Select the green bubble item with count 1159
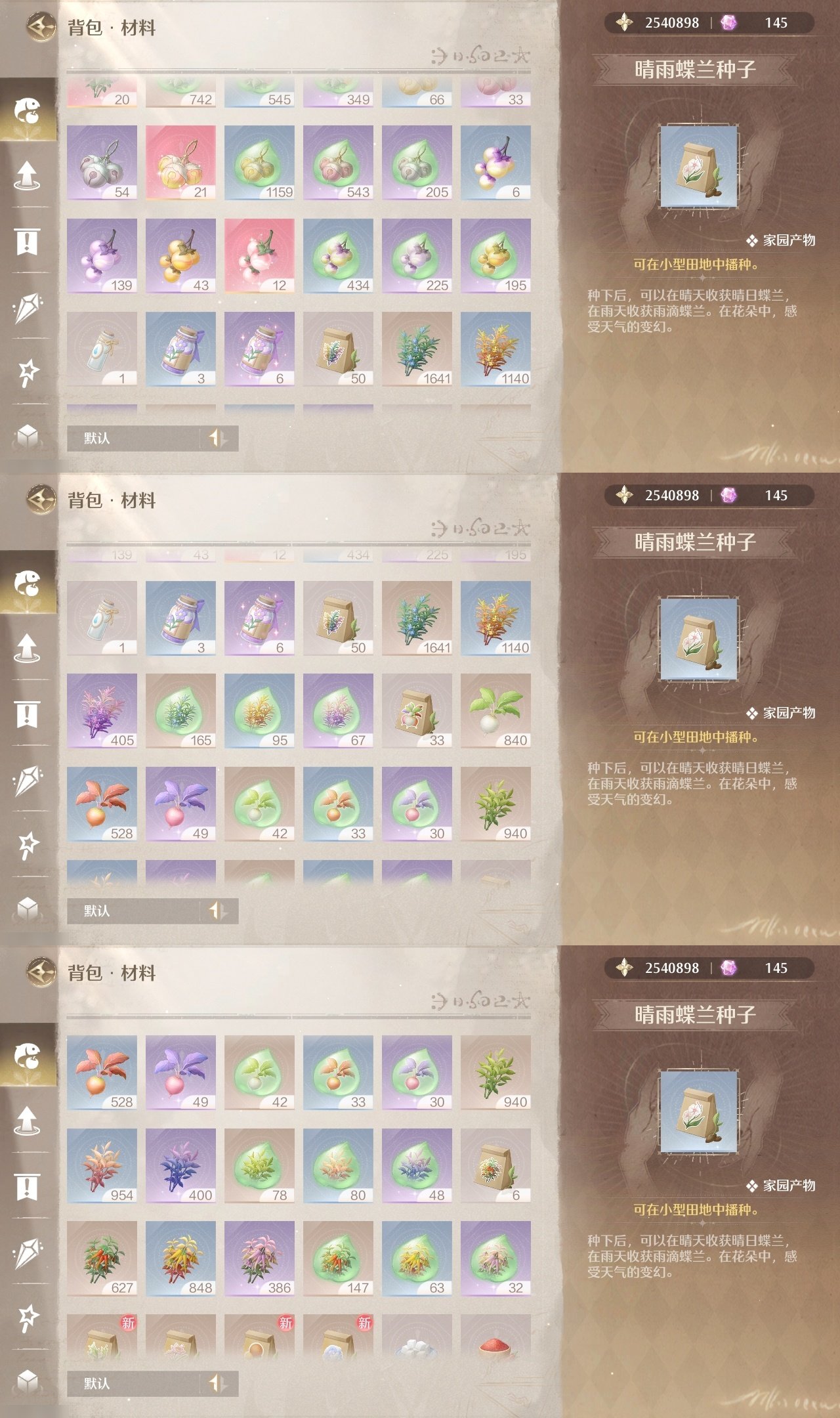The width and height of the screenshot is (840, 1418). 259,163
